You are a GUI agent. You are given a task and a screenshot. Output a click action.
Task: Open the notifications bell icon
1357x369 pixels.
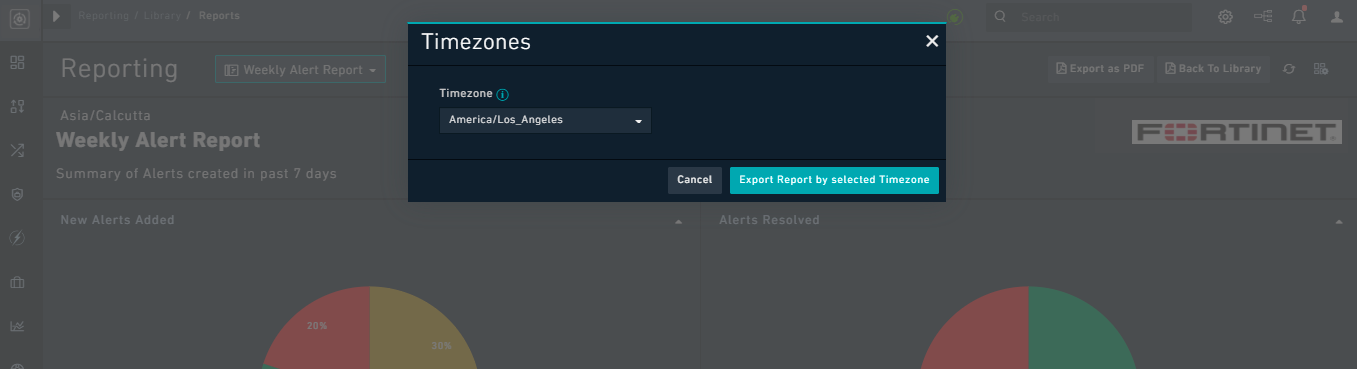coord(1299,17)
